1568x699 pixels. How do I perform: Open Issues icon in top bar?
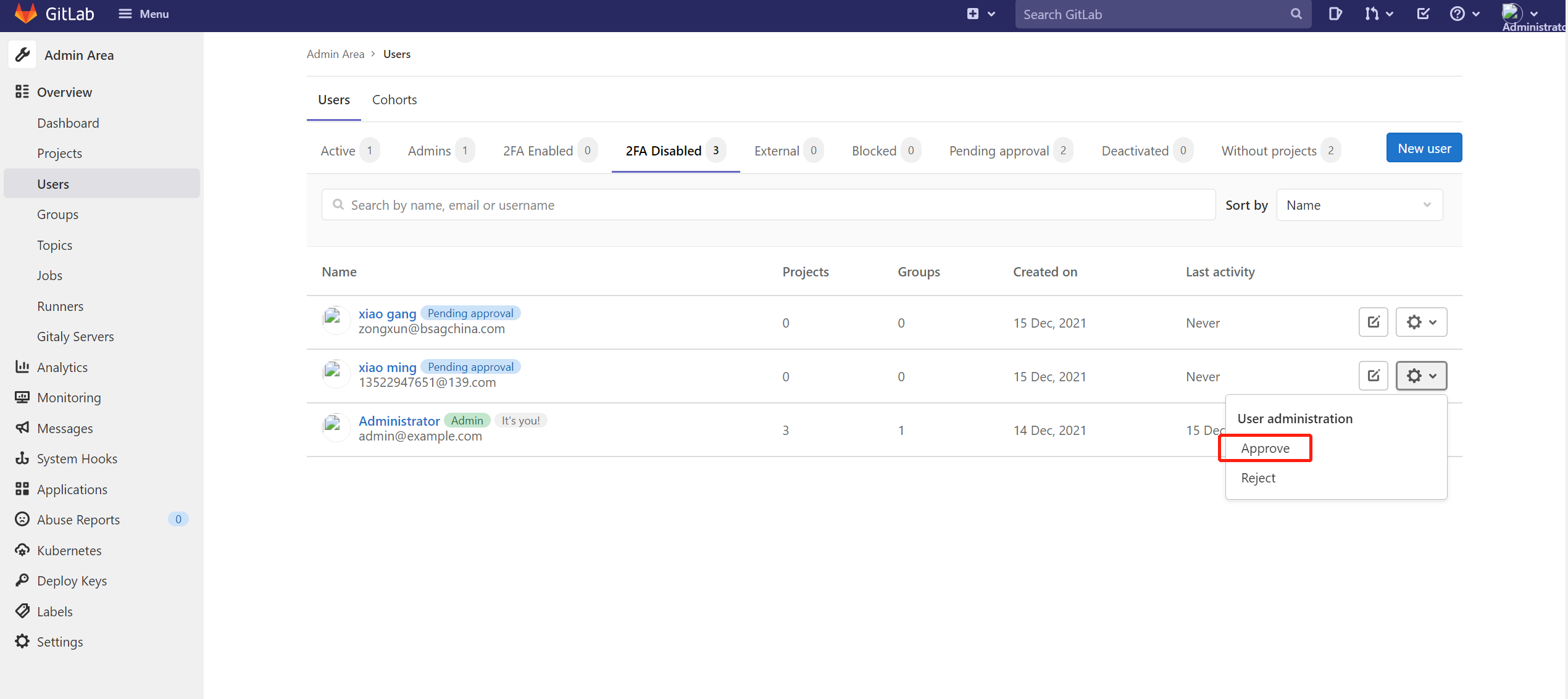click(1335, 14)
